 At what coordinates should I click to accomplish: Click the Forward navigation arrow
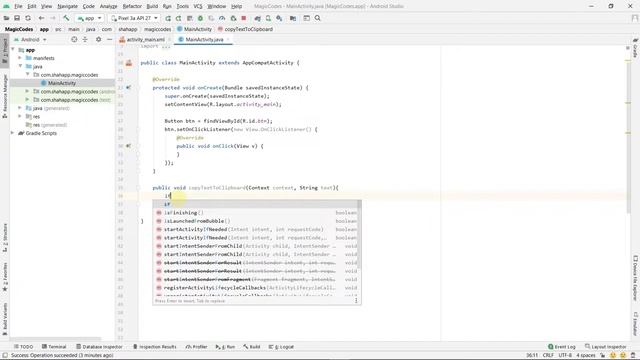click(53, 18)
